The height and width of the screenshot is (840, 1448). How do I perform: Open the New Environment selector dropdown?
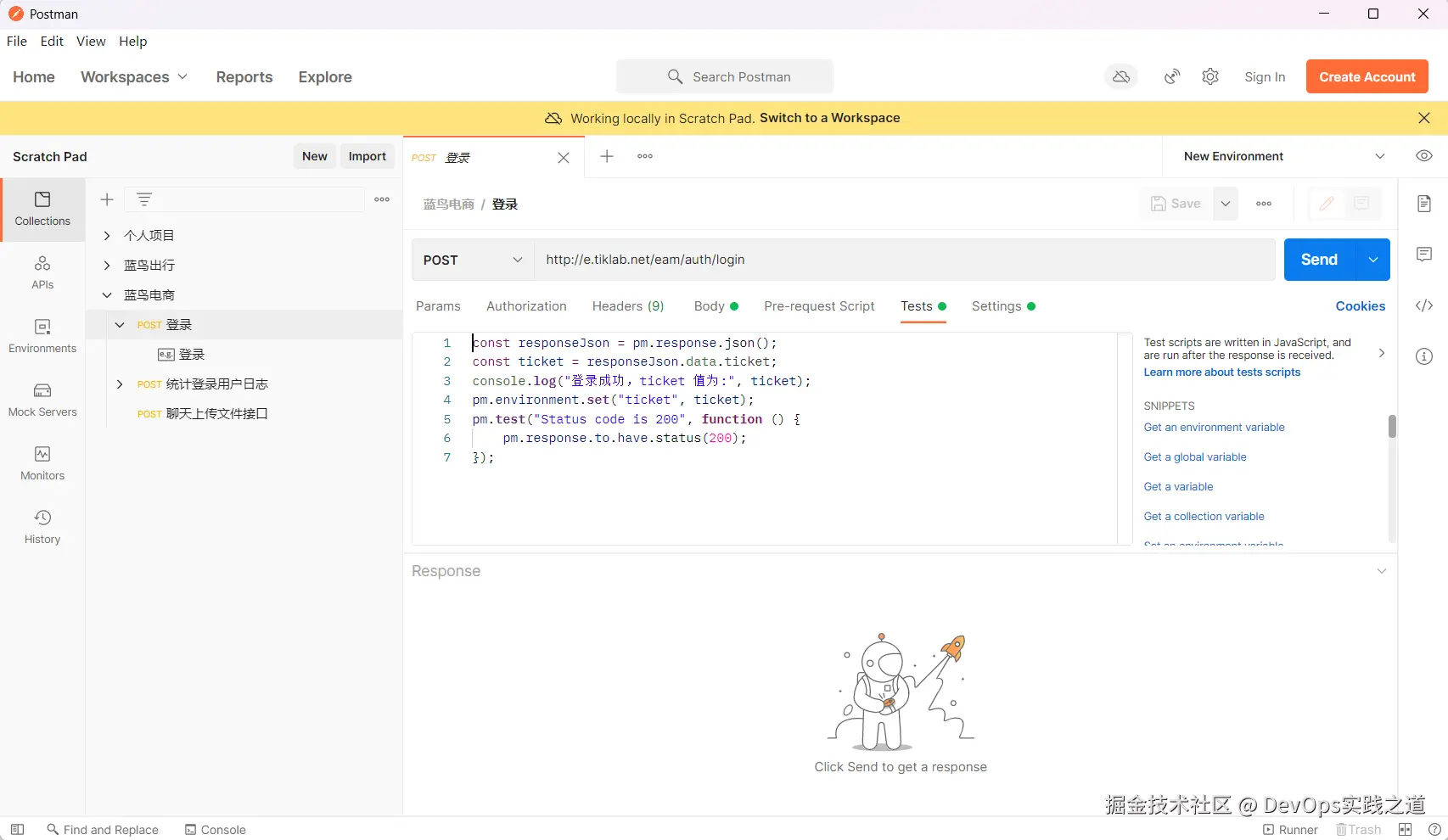click(1284, 156)
